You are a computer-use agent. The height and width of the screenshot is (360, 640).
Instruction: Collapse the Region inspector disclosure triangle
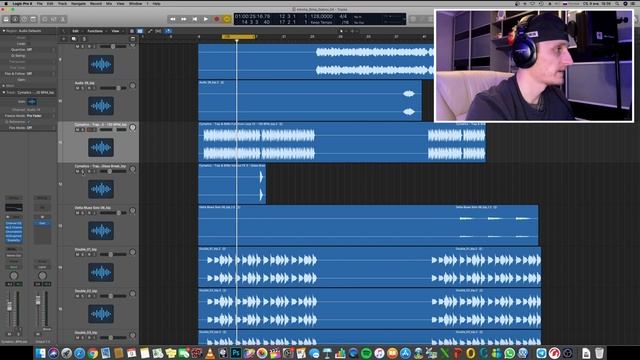click(4, 31)
